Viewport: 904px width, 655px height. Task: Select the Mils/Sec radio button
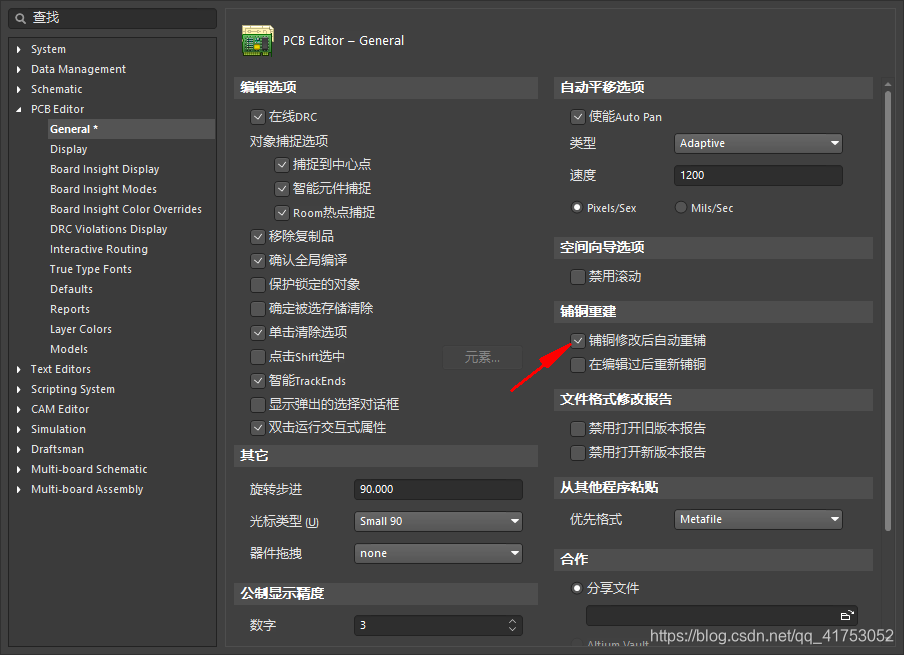[x=681, y=208]
